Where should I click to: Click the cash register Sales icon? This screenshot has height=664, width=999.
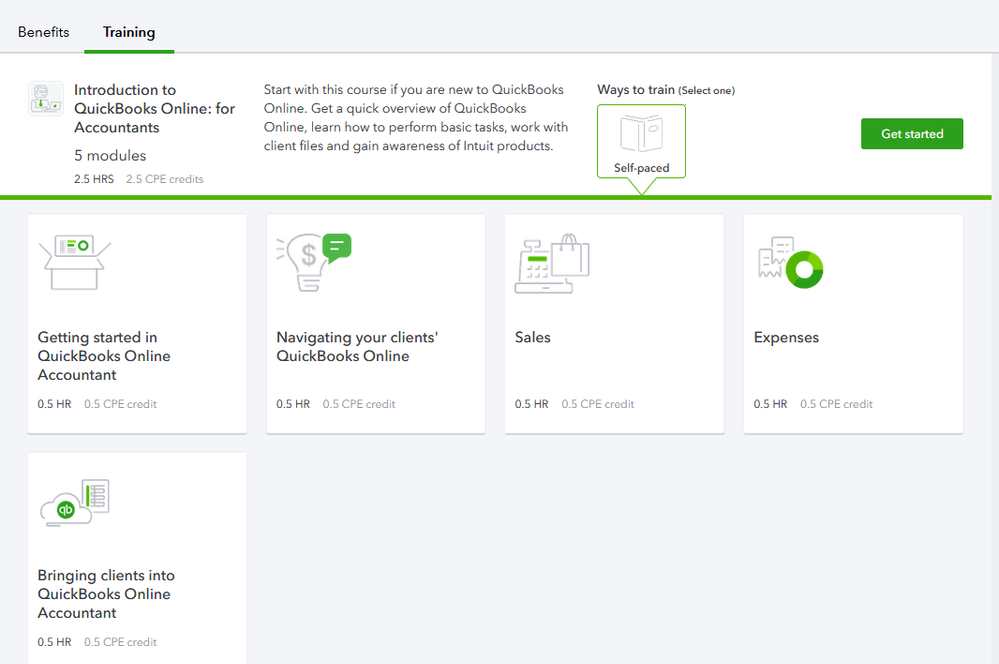click(551, 263)
